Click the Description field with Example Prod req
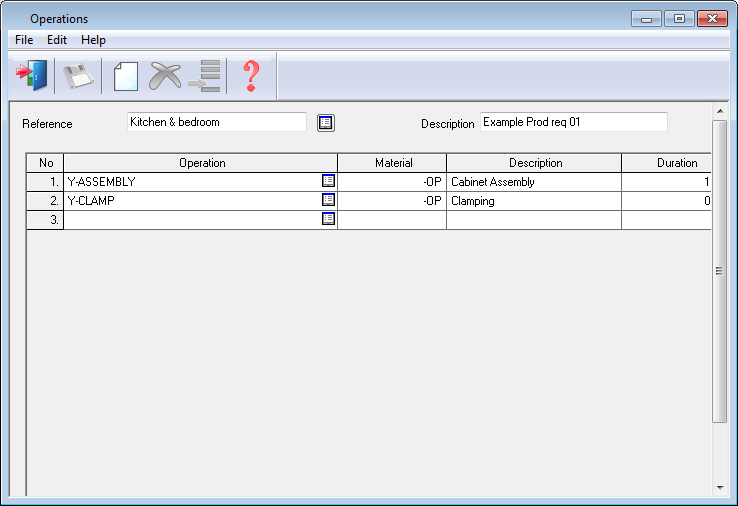 pos(573,122)
